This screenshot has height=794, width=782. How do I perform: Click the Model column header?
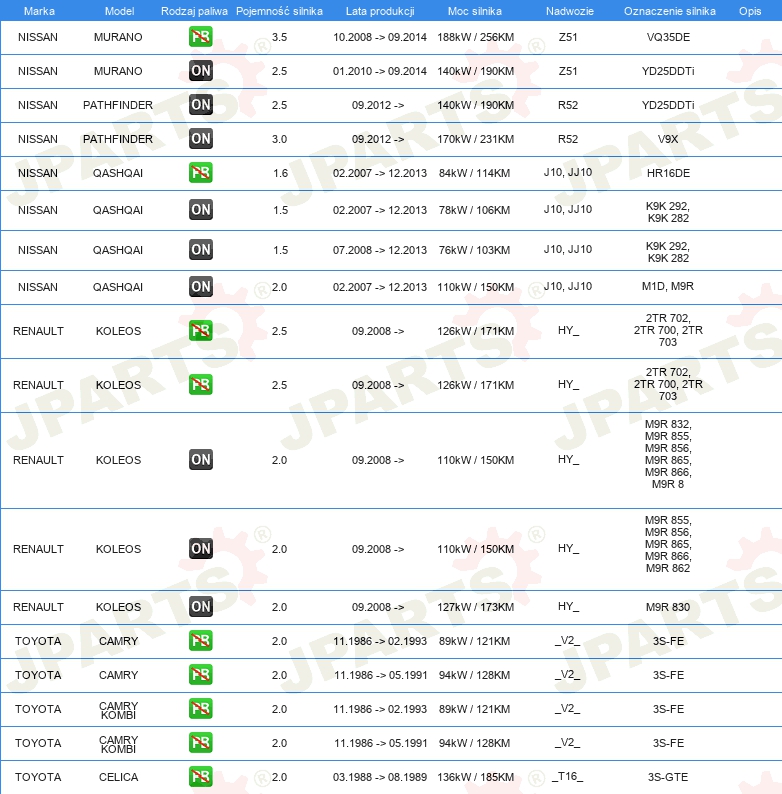pos(120,11)
